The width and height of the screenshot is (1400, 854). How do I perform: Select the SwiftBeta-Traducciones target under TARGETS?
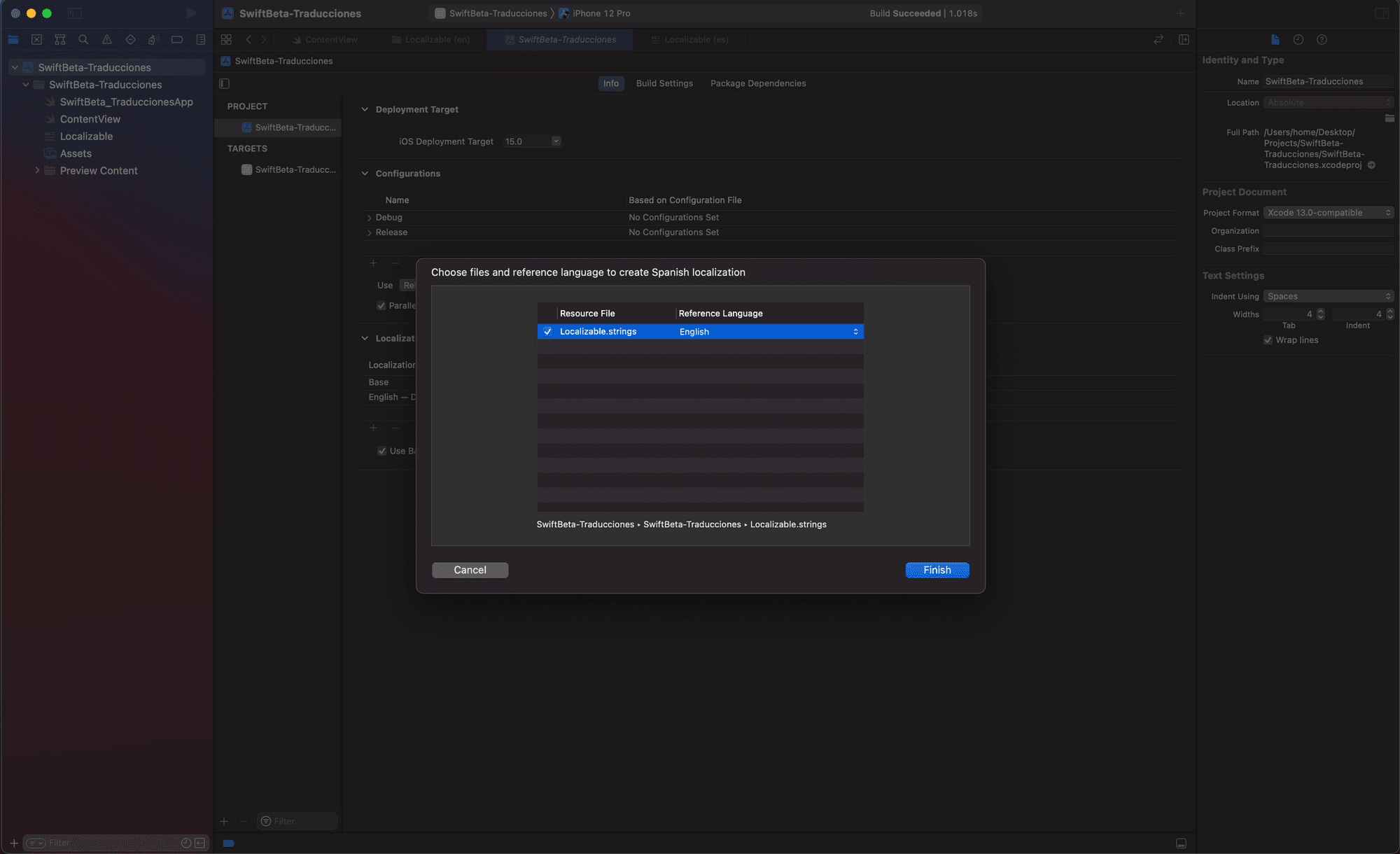pos(288,169)
